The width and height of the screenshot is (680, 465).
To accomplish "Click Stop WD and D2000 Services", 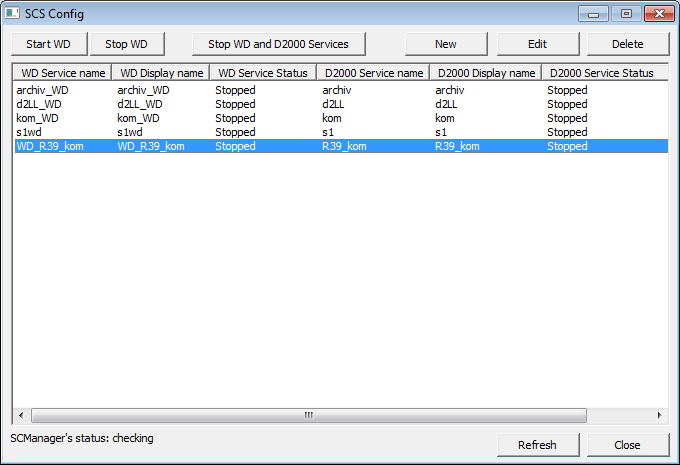I will point(278,44).
